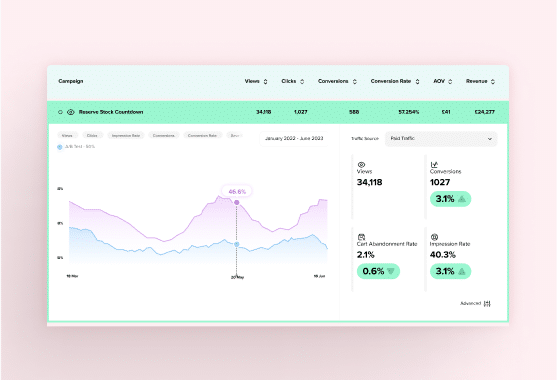This screenshot has height=380, width=557.
Task: Click the 588 conversions cell
Action: tap(354, 112)
